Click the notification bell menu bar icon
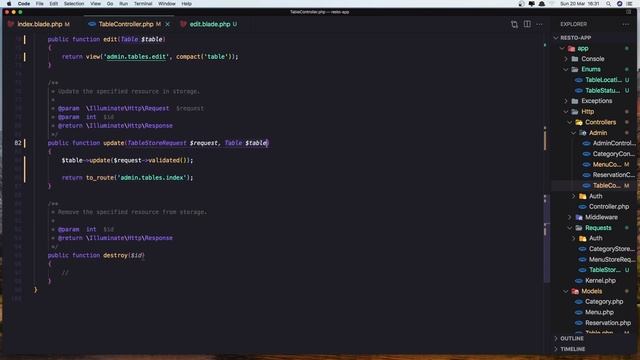This screenshot has height=360, width=640. (542, 4)
